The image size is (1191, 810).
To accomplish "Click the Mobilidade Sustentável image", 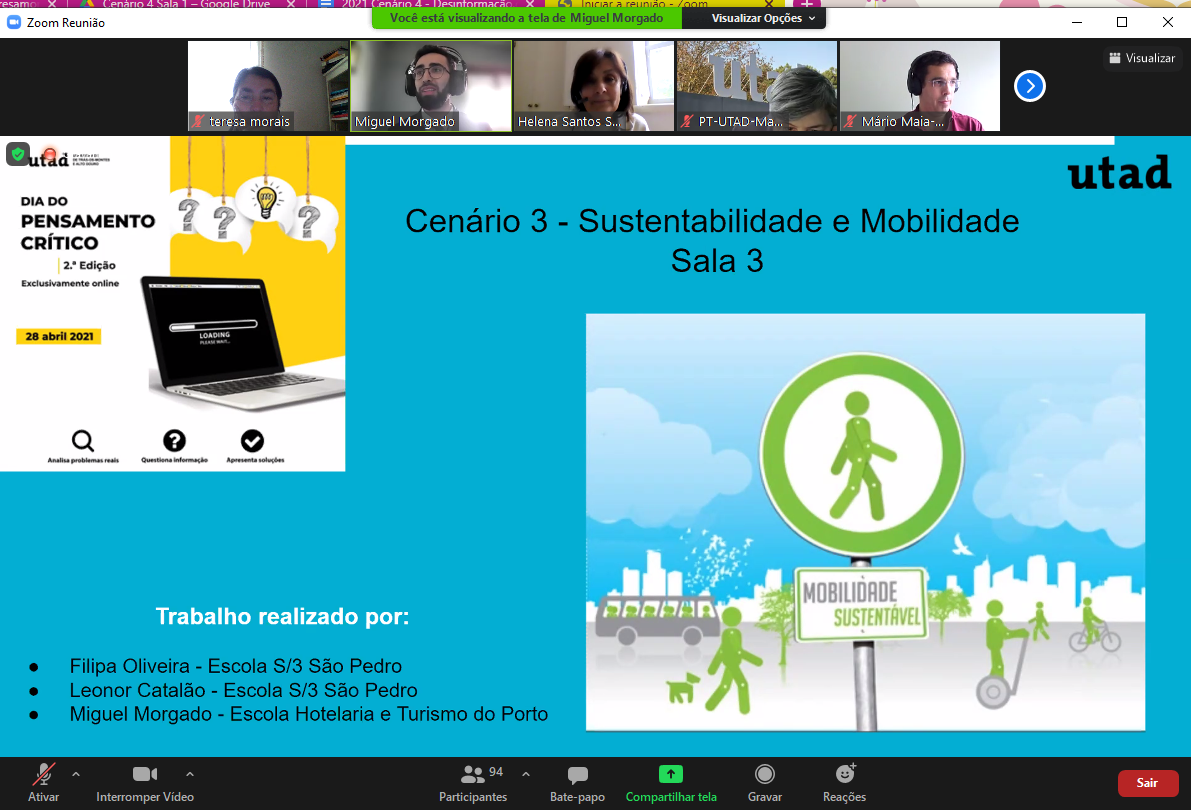I will (x=865, y=522).
